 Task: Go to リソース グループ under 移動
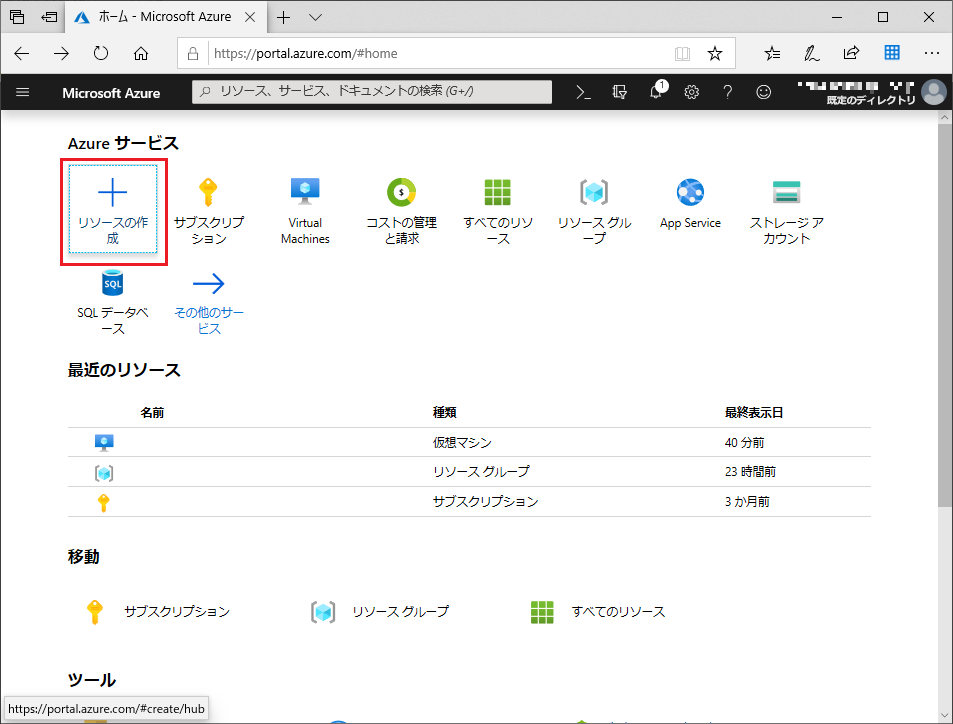[x=380, y=612]
